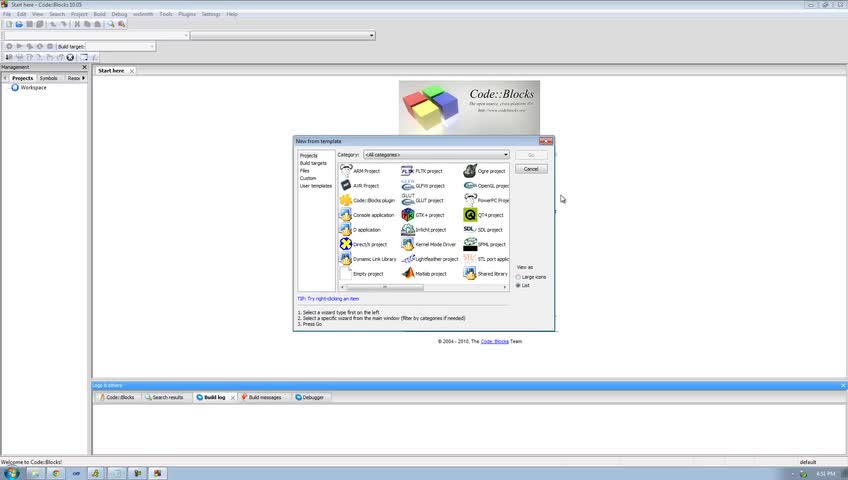Select the ARM Project template icon
The height and width of the screenshot is (480, 848).
(346, 171)
